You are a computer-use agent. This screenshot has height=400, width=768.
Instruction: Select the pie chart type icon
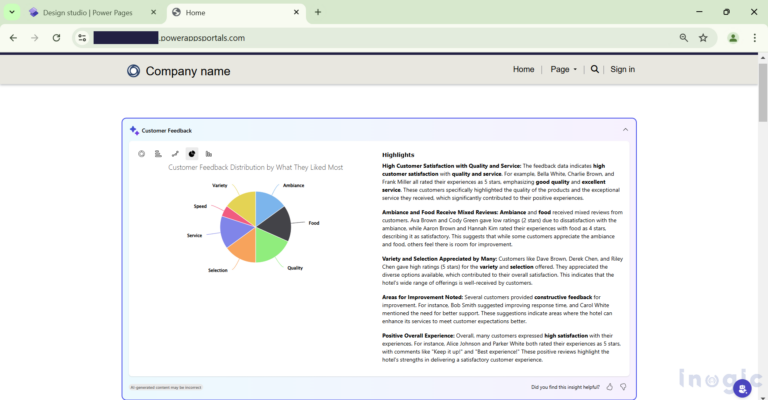192,154
